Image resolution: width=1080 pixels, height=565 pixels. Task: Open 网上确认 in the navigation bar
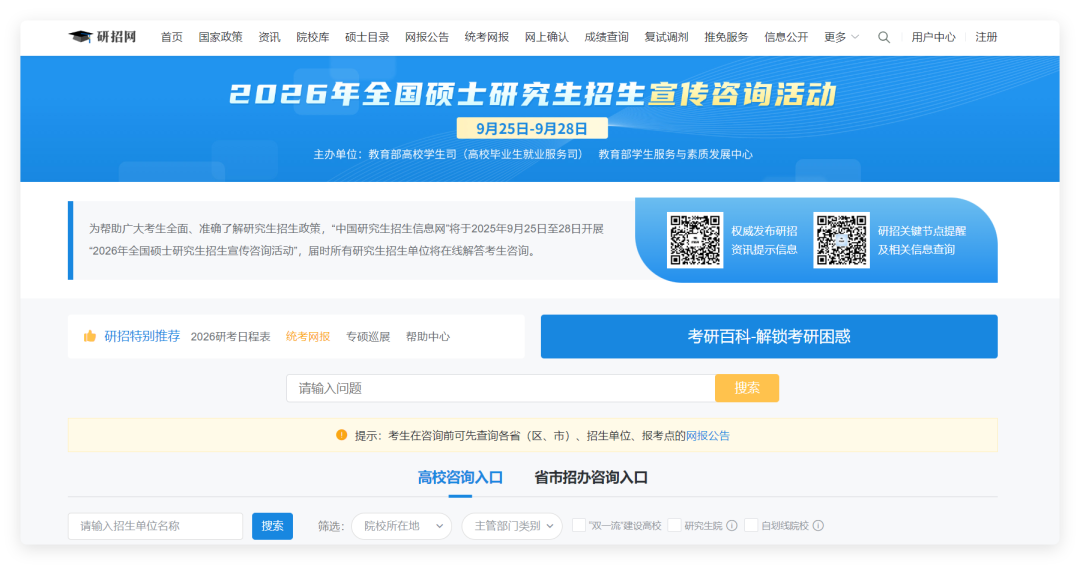click(547, 37)
